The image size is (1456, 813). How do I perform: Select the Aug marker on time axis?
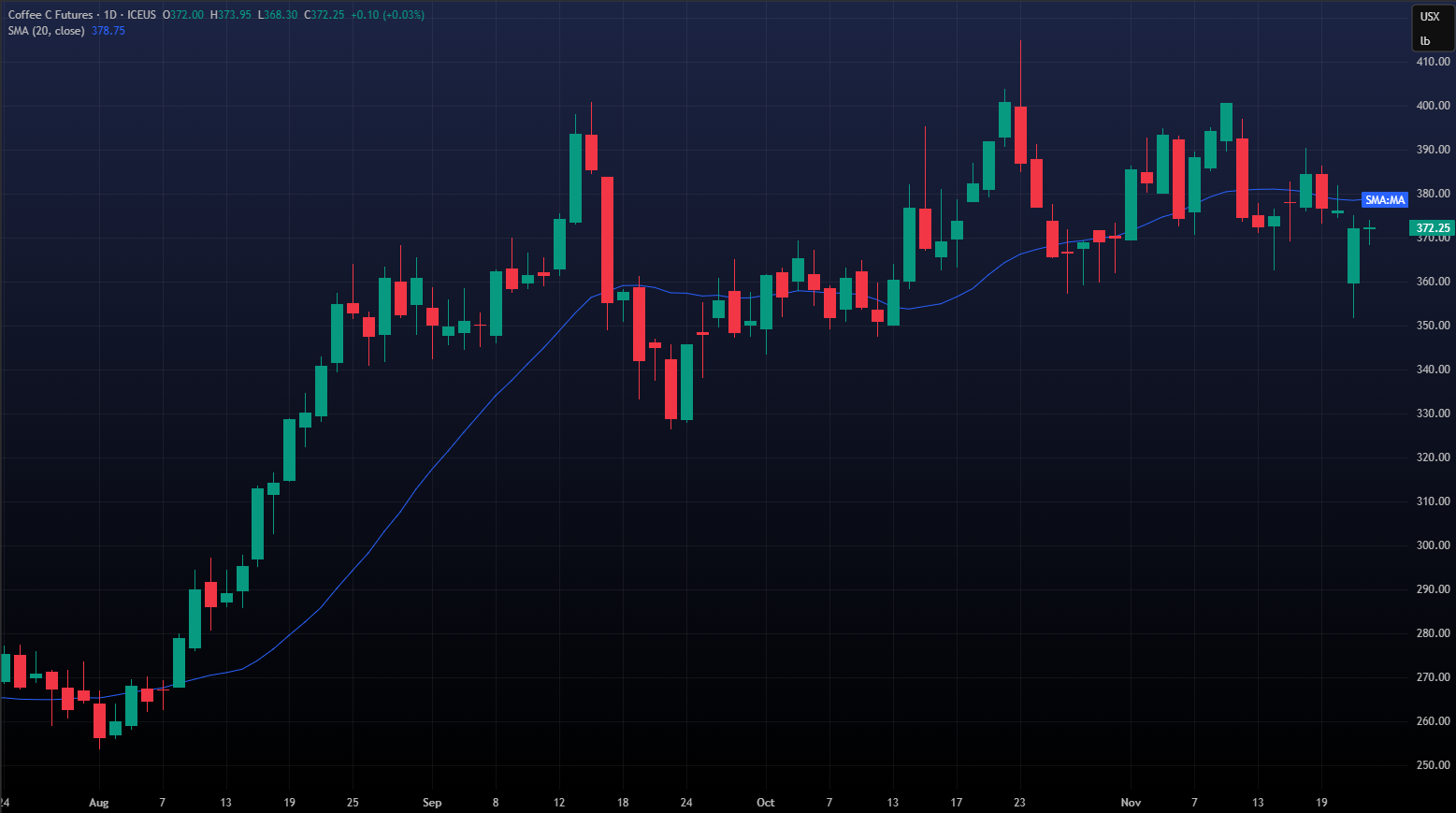point(98,803)
